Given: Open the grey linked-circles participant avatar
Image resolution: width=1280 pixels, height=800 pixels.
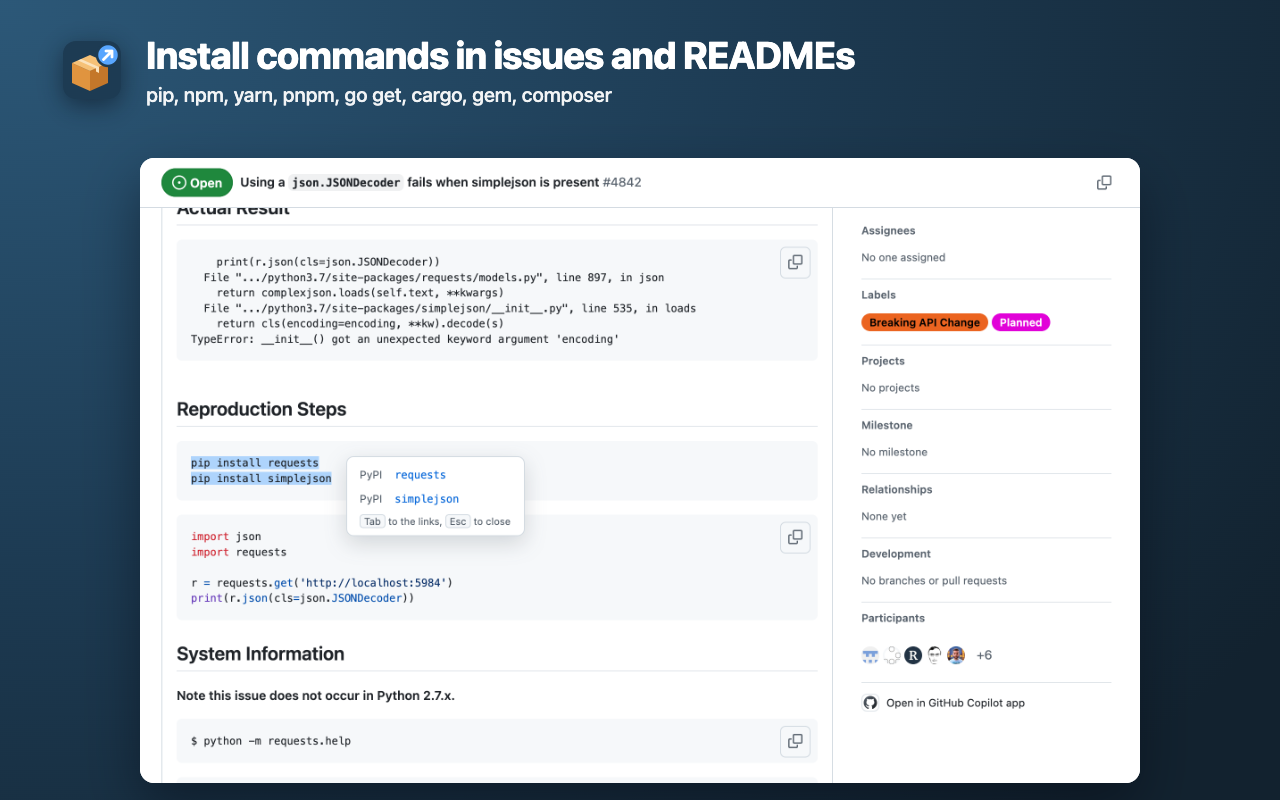Looking at the screenshot, I should tap(891, 655).
